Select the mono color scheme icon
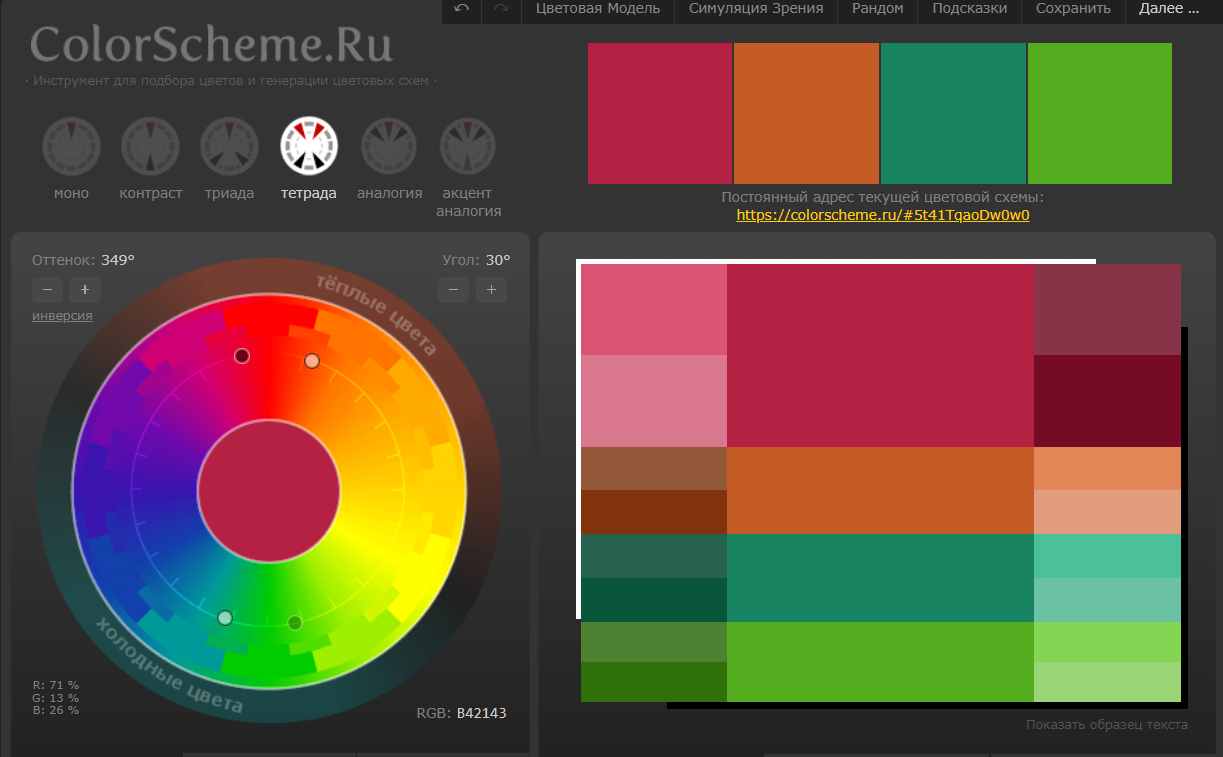 pyautogui.click(x=71, y=146)
